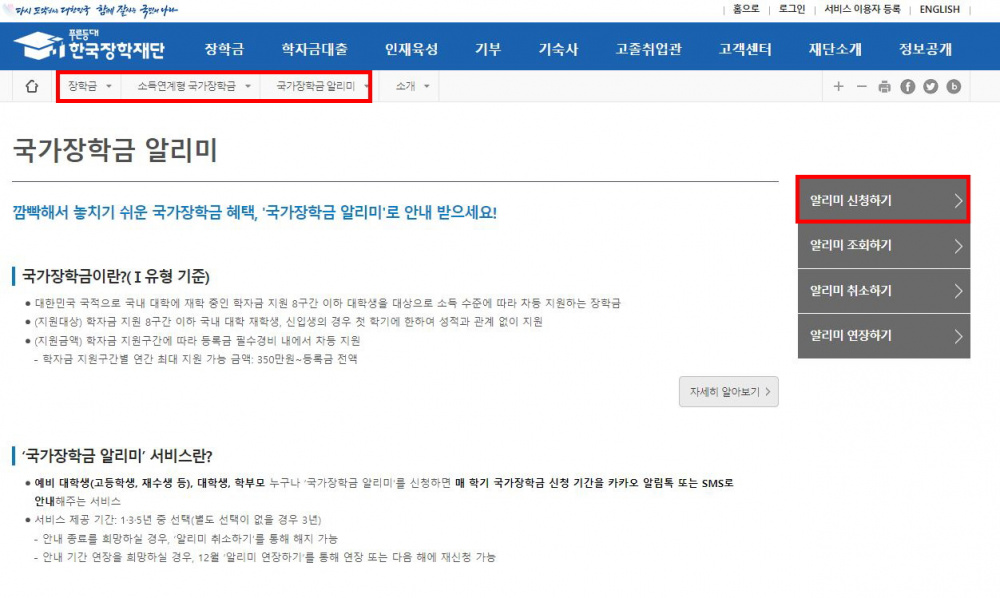This screenshot has height=598, width=1000.
Task: Share the page via the Facebook icon
Action: pos(906,86)
